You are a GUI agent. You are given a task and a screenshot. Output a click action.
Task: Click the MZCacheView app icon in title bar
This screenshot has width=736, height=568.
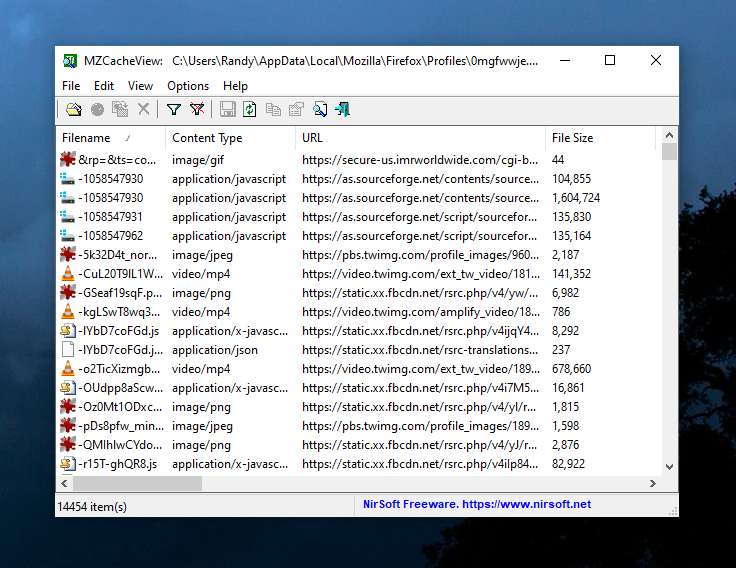(x=70, y=61)
